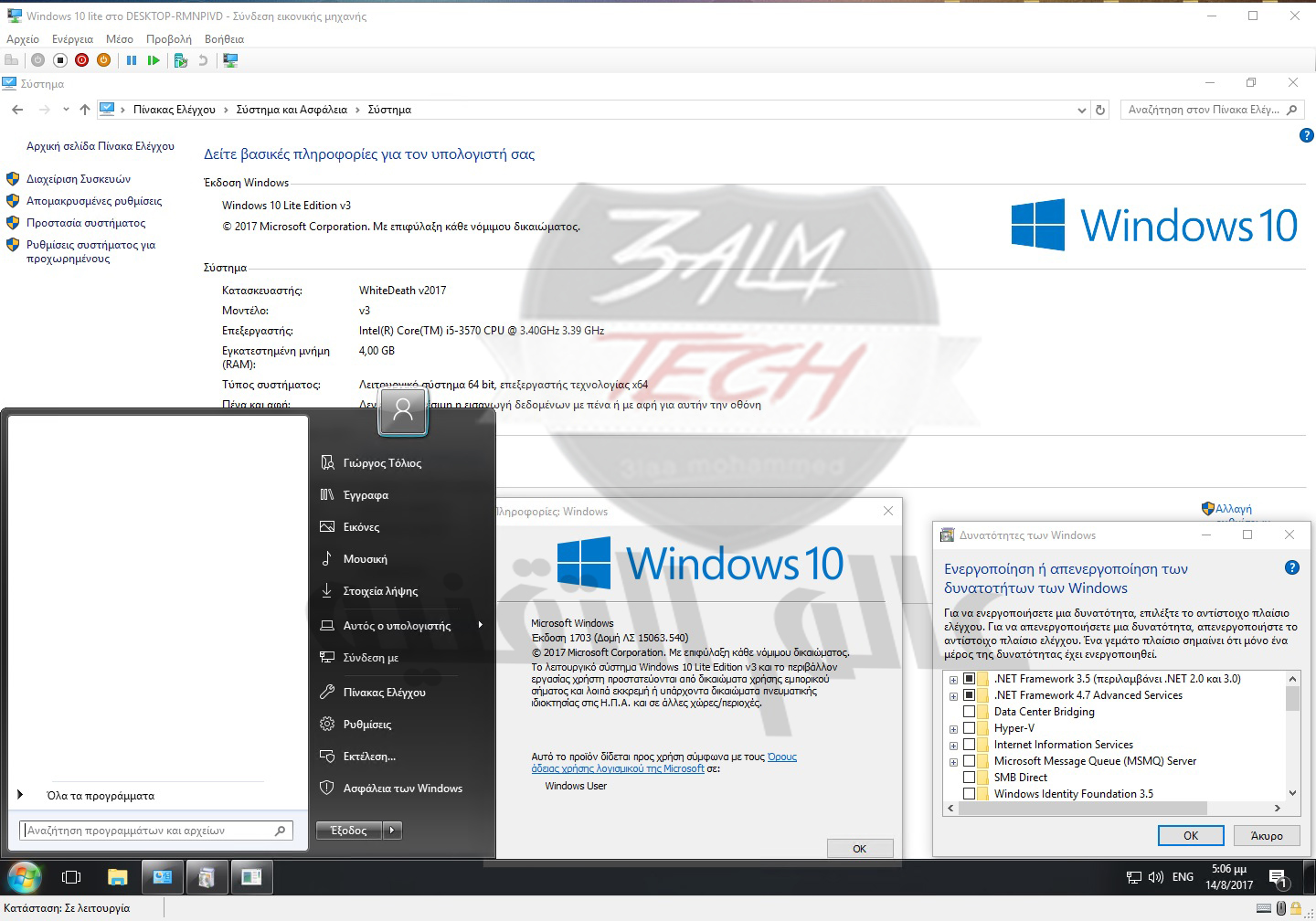Go up one level in Control Panel
The width and height of the screenshot is (1316, 921).
point(85,110)
